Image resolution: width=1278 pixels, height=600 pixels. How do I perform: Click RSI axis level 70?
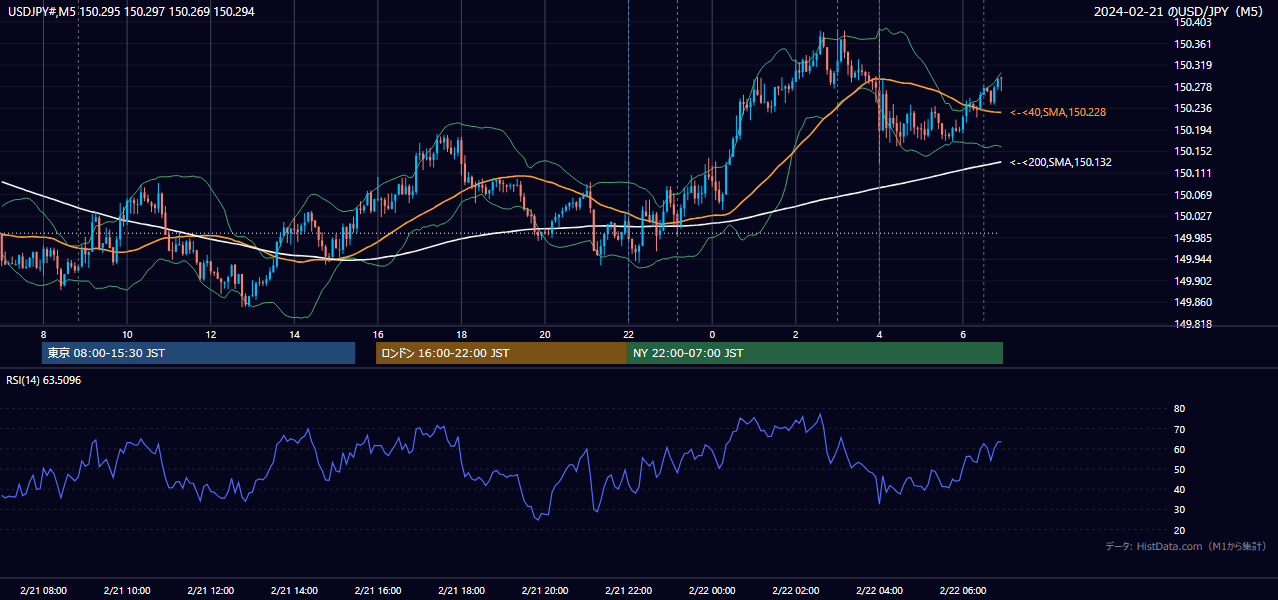click(x=1179, y=429)
